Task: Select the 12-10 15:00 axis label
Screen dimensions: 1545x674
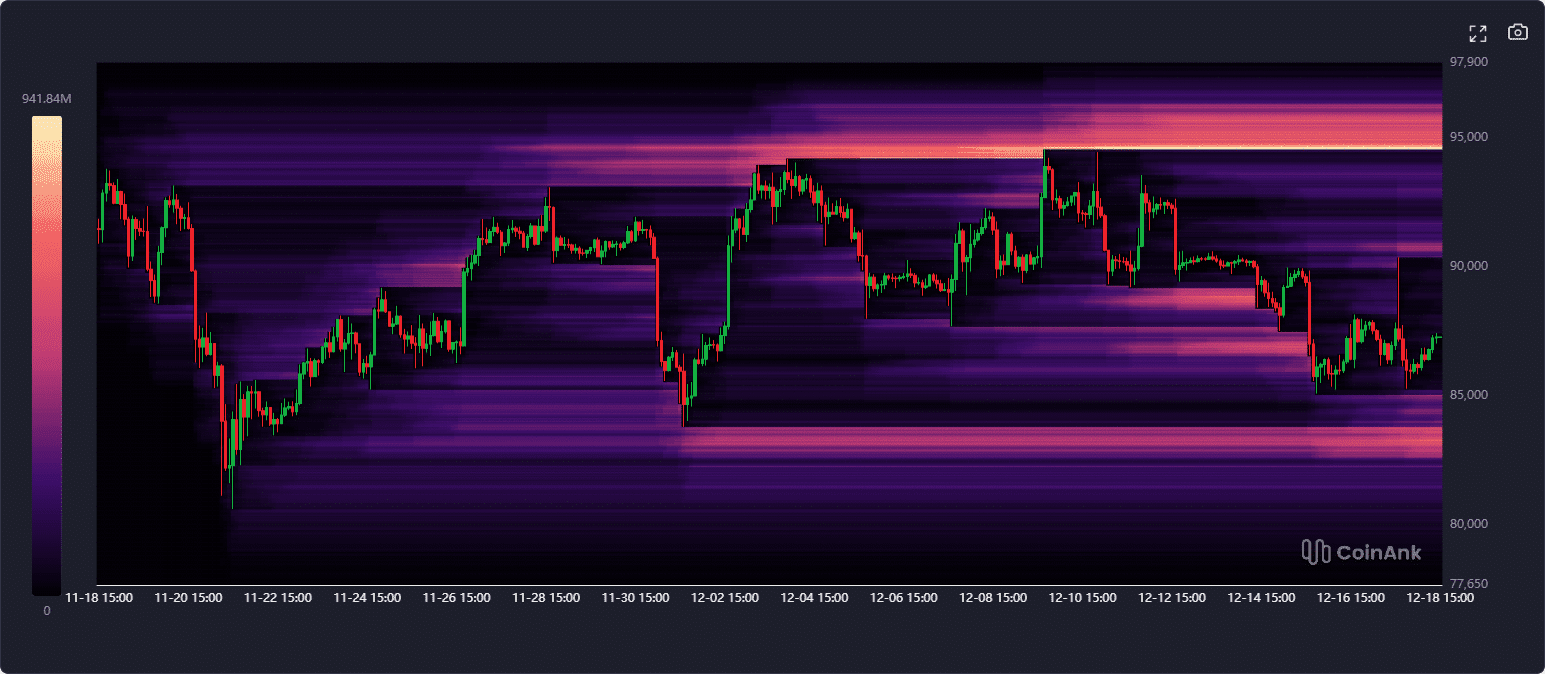Action: (x=1082, y=597)
